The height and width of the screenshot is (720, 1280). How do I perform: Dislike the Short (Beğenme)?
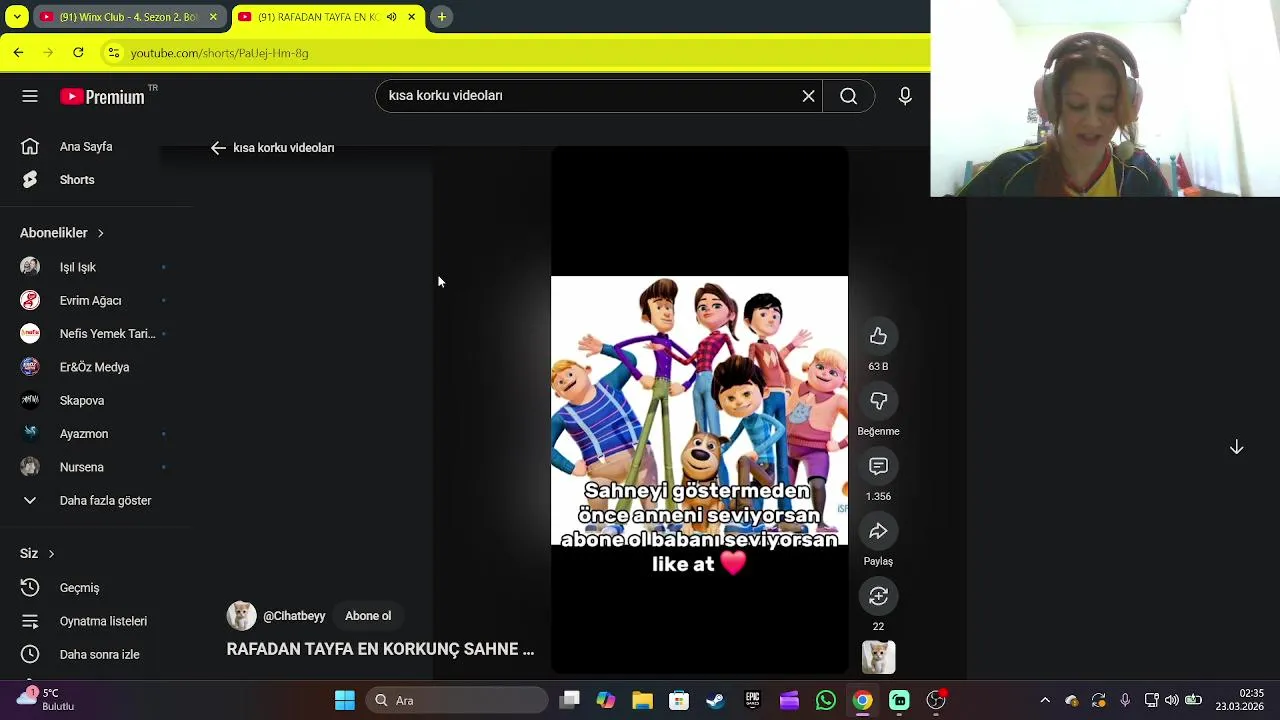click(878, 401)
